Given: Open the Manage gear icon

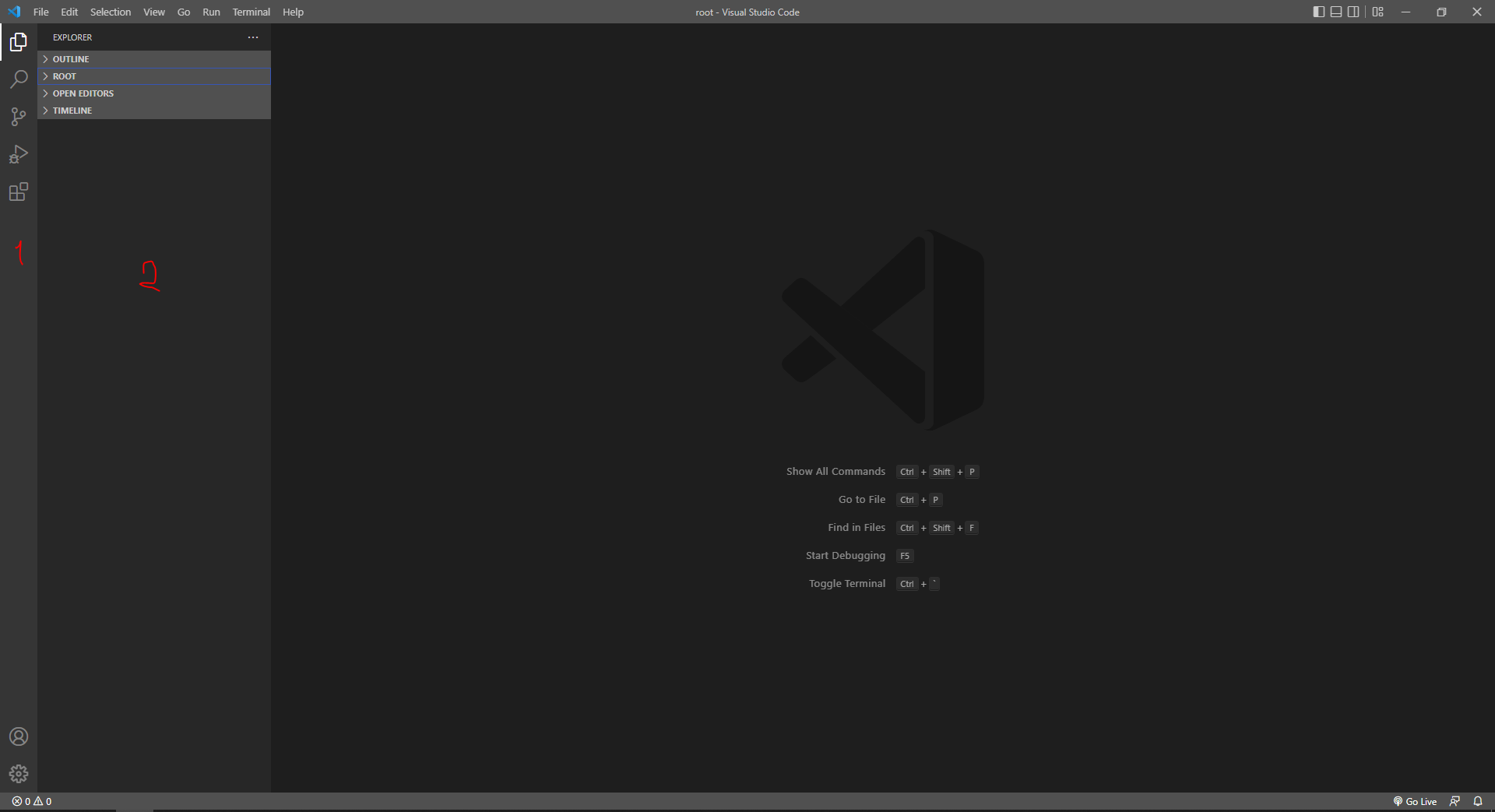Looking at the screenshot, I should (x=19, y=774).
